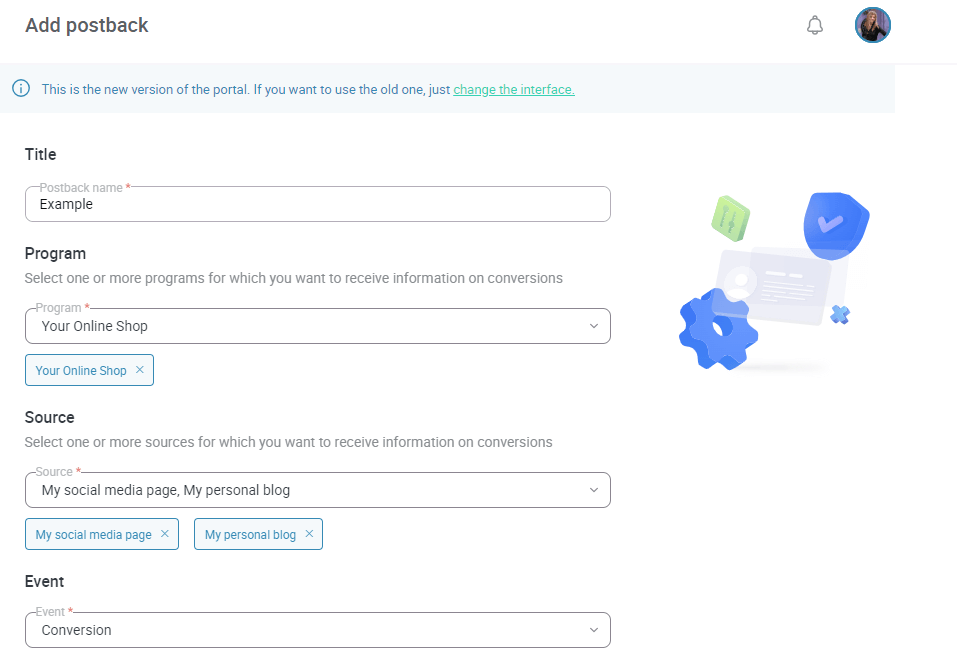Click the blue gear illustration

tap(714, 328)
